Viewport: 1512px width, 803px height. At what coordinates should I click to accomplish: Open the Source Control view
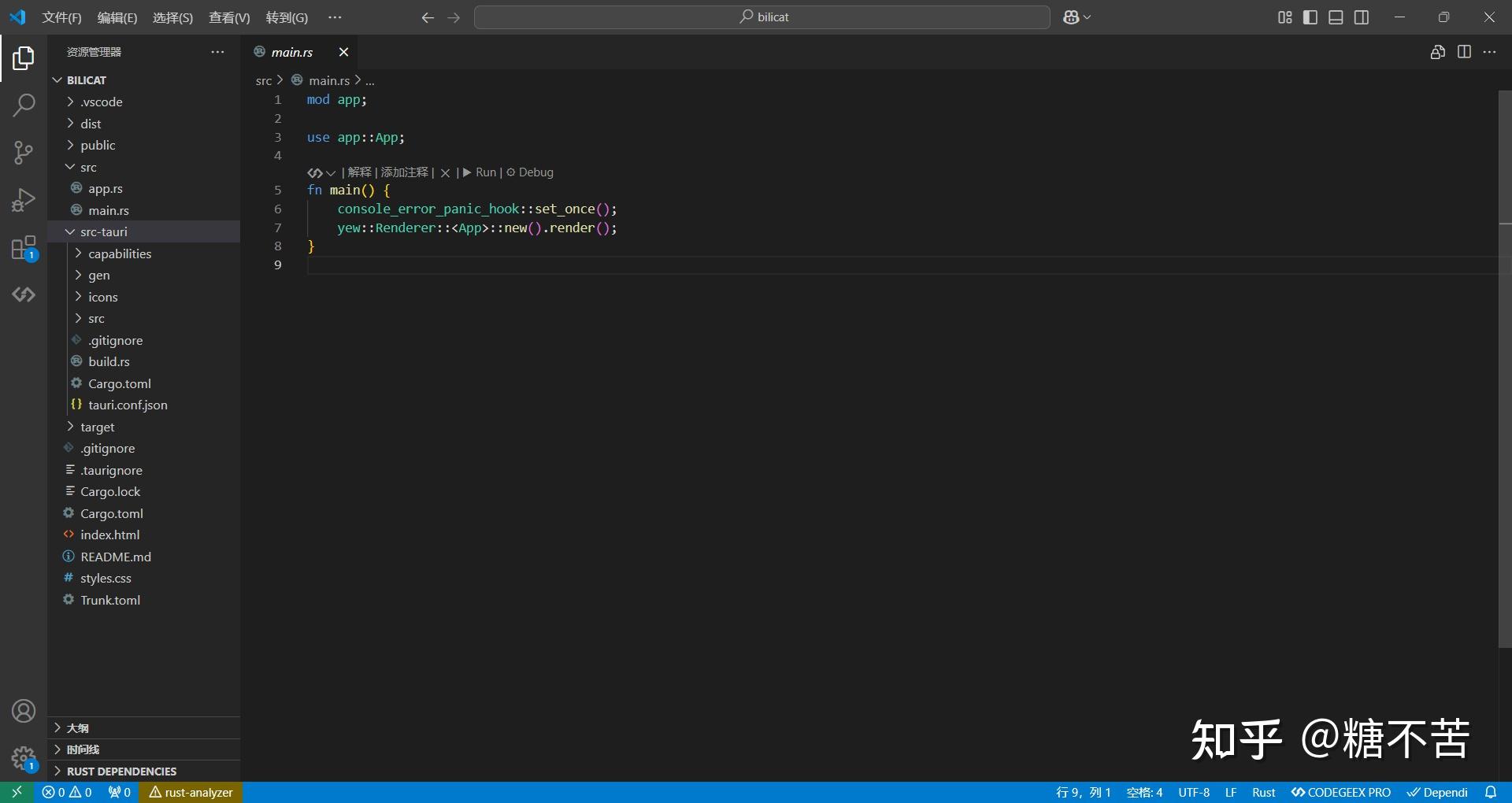24,152
